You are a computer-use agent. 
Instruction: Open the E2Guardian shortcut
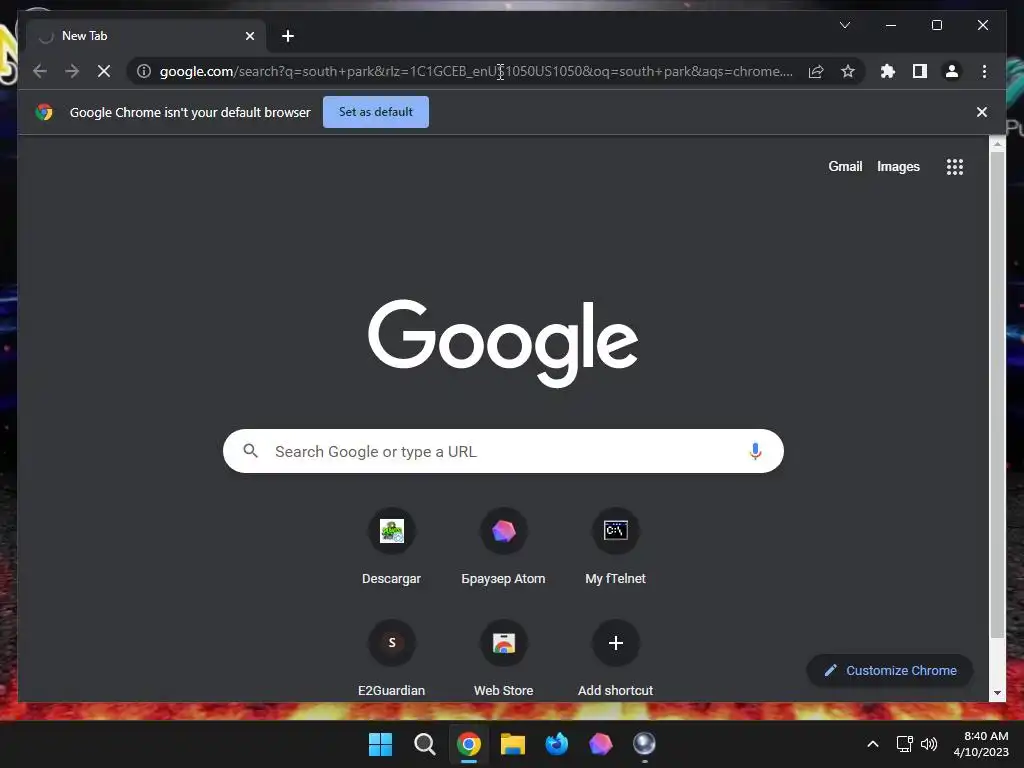point(392,660)
